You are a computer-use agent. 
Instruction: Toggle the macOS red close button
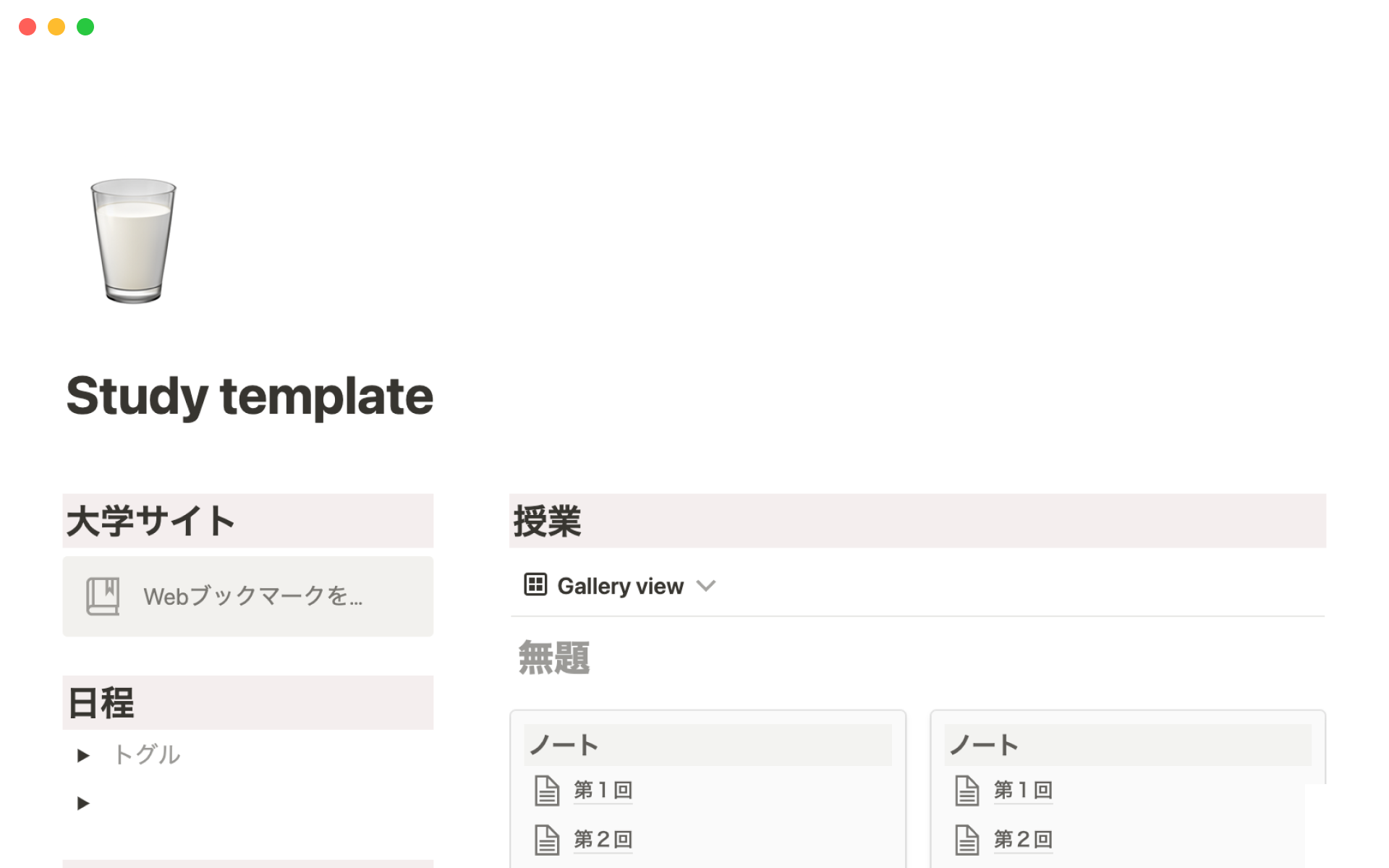[27, 25]
